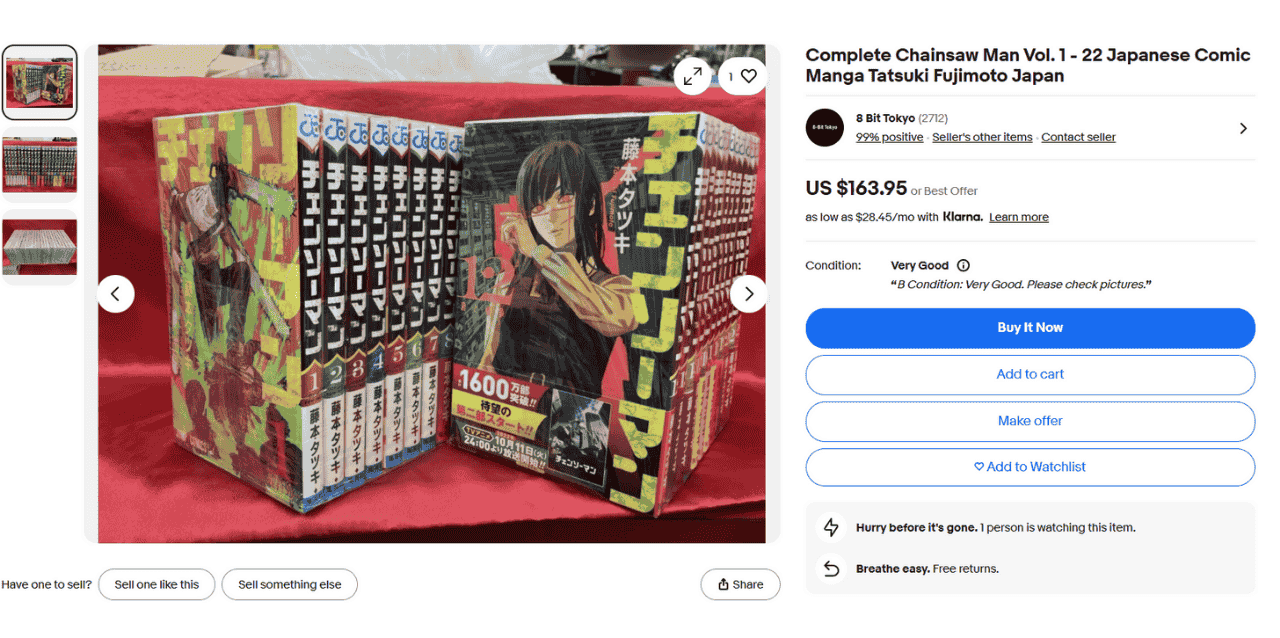Click the 8 Bit Tokyo seller avatar
This screenshot has height=638, width=1280.
coord(825,128)
